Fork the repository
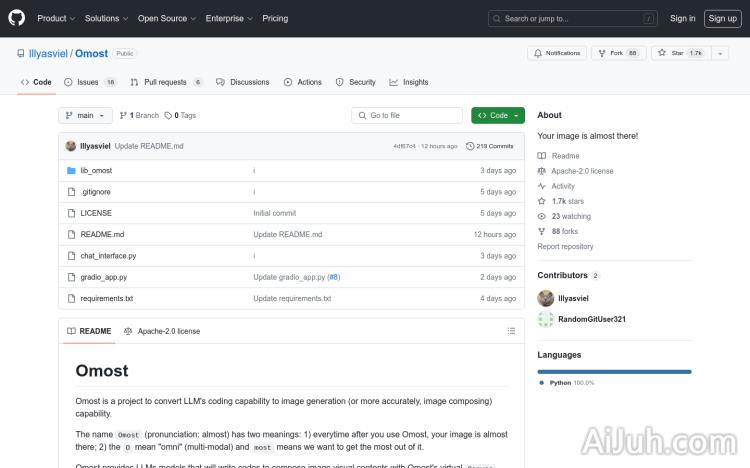Image resolution: width=750 pixels, height=468 pixels. tap(617, 53)
